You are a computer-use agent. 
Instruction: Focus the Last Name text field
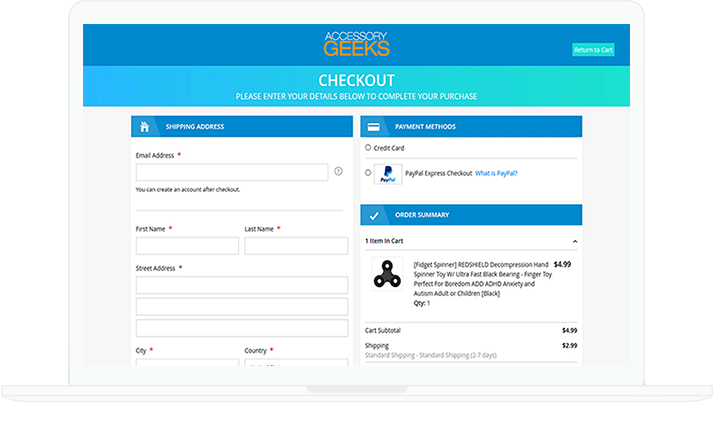click(296, 246)
